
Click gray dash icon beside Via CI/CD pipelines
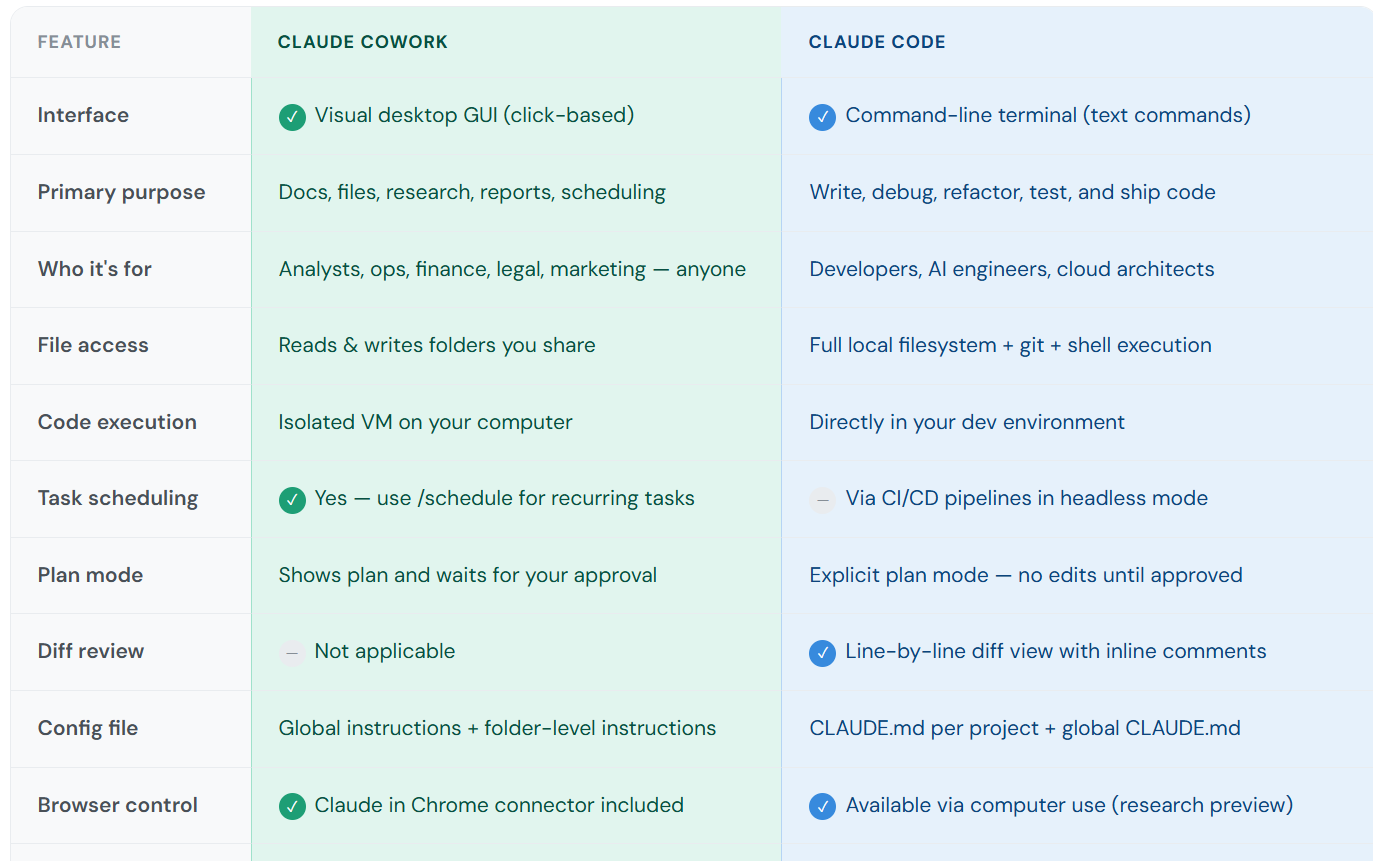click(822, 500)
